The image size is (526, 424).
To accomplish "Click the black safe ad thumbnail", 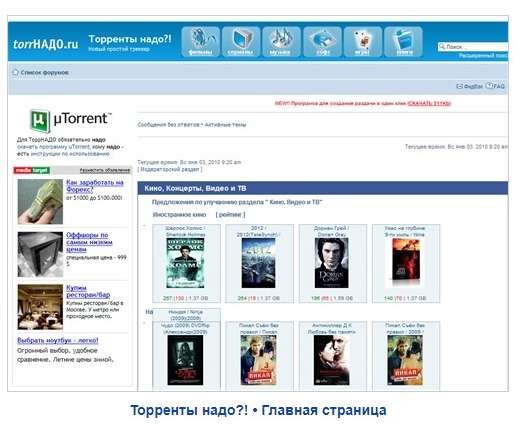I will coord(40,255).
